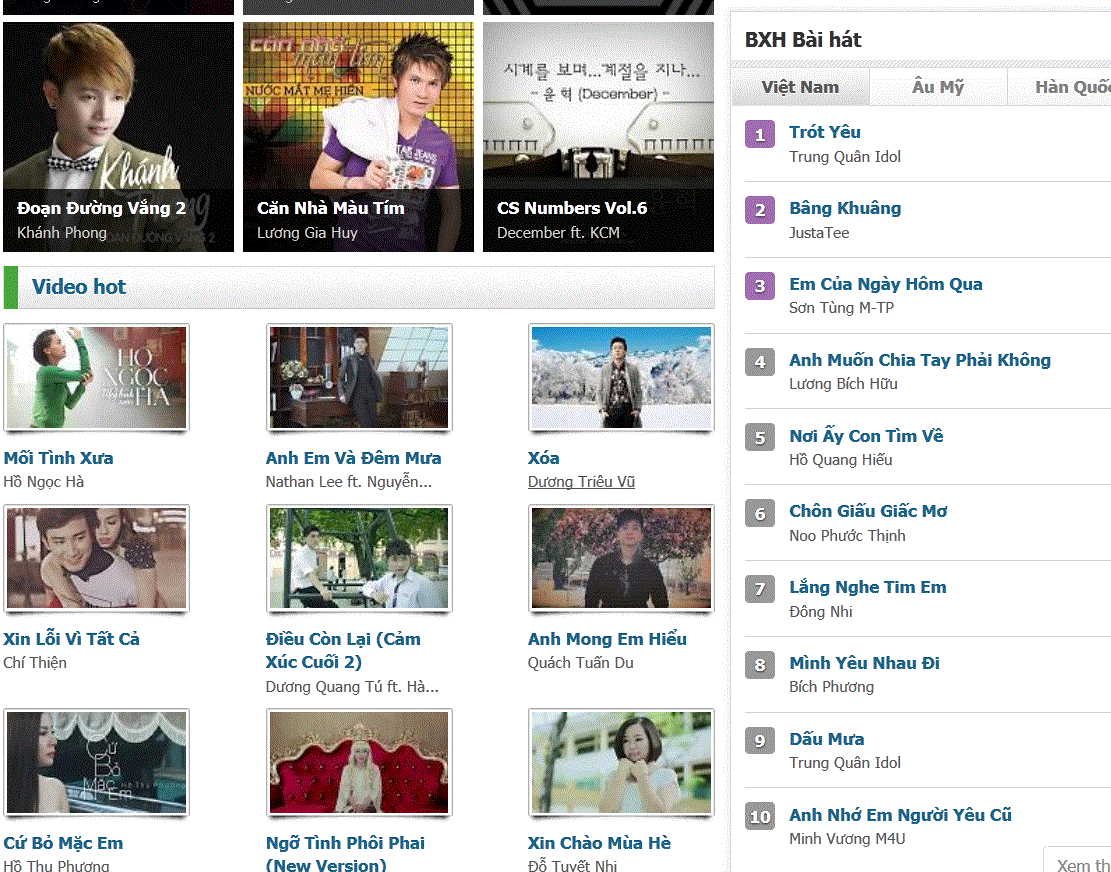This screenshot has width=1111, height=872.
Task: Open the Bích Phương artist link
Action: 831,687
